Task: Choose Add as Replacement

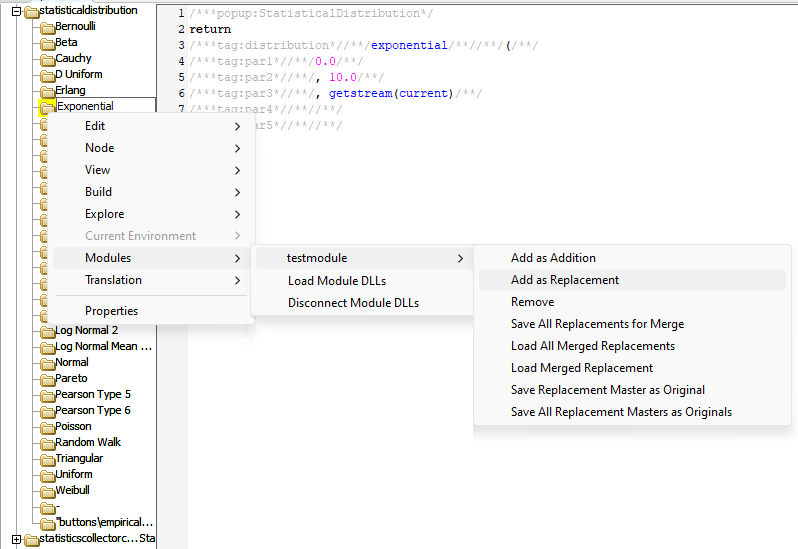Action: 565,280
